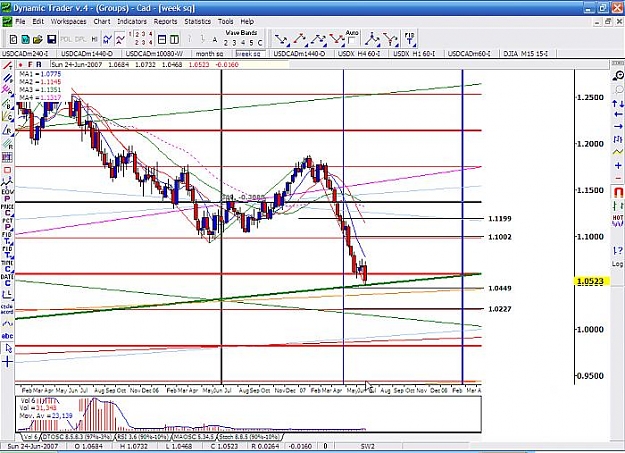Open the Statistics menu
This screenshot has width=625, height=453.
tap(197, 22)
